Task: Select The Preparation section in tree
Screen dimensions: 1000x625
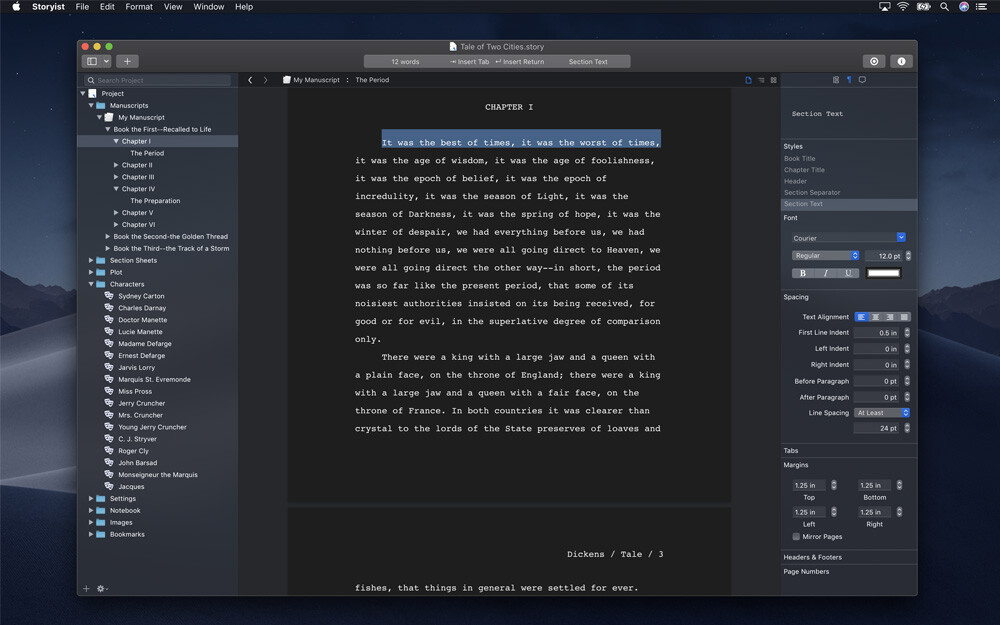Action: click(x=155, y=201)
